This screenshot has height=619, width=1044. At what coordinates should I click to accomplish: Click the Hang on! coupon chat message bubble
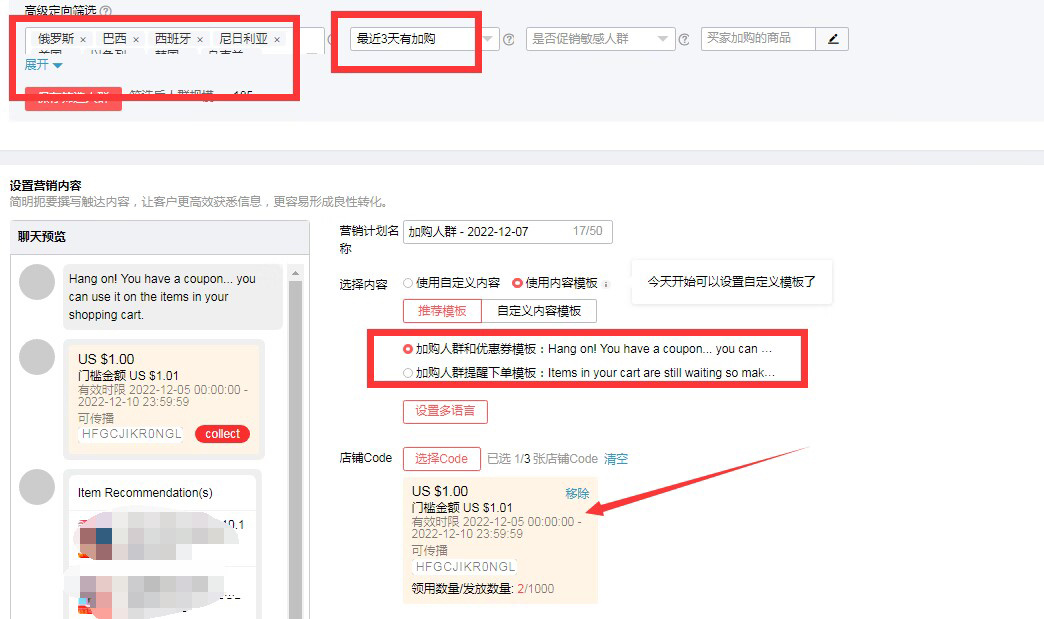pos(172,297)
